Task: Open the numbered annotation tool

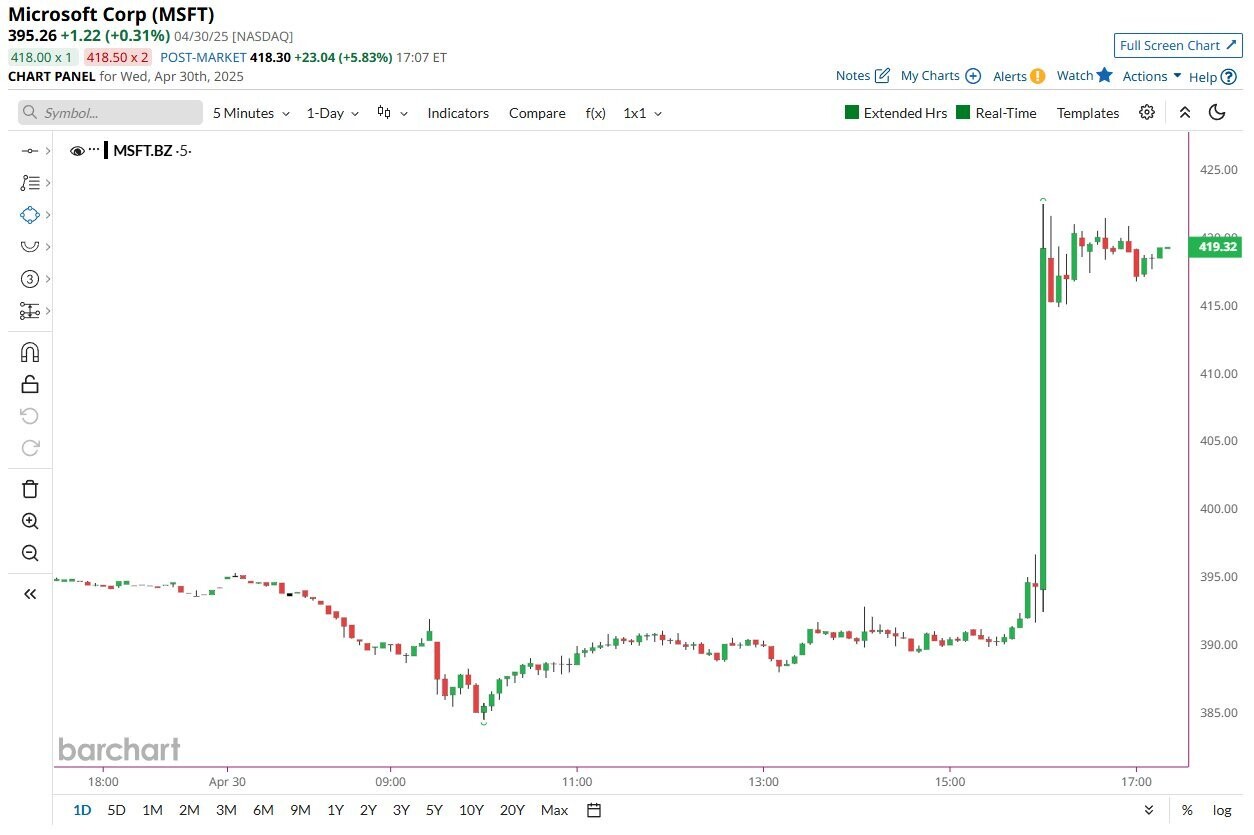Action: (x=29, y=279)
